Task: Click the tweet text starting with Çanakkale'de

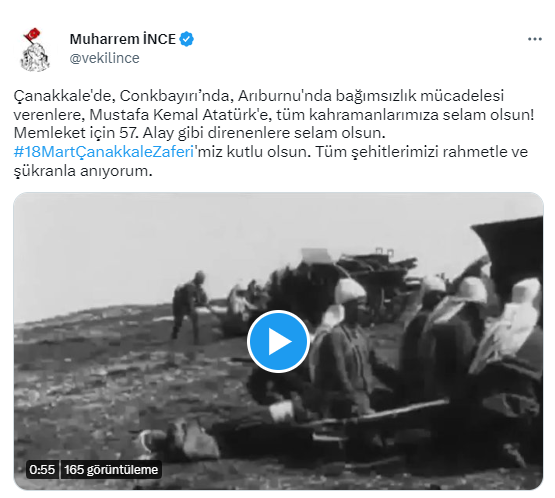Action: (258, 96)
